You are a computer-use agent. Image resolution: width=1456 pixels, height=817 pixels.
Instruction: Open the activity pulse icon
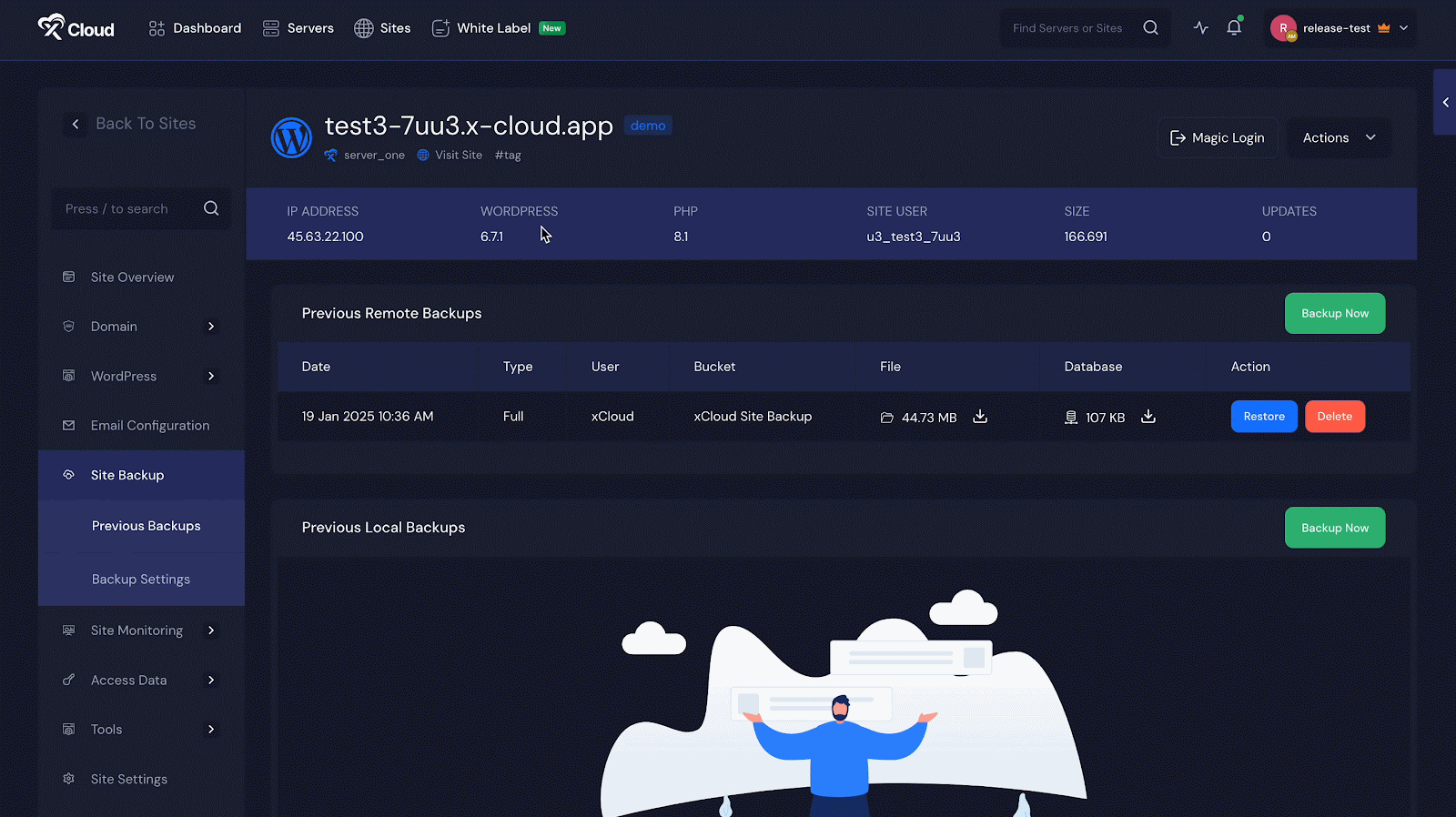[x=1201, y=28]
